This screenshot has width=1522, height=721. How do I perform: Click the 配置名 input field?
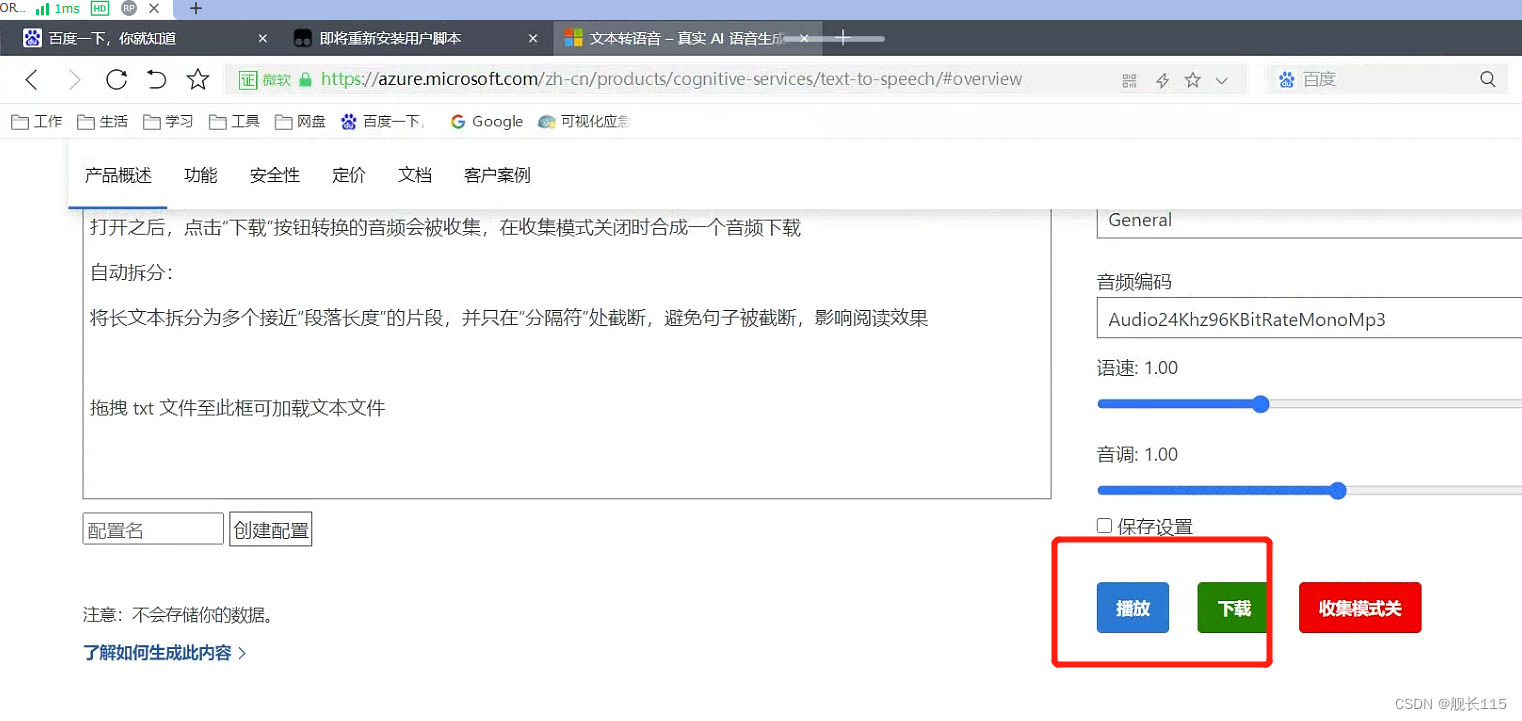[153, 529]
